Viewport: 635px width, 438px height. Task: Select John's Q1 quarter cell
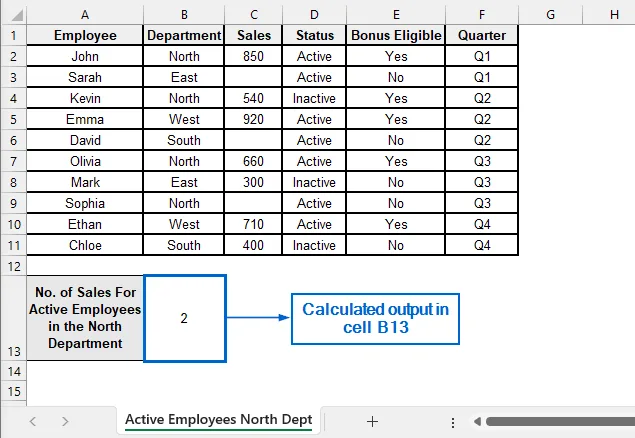click(482, 56)
